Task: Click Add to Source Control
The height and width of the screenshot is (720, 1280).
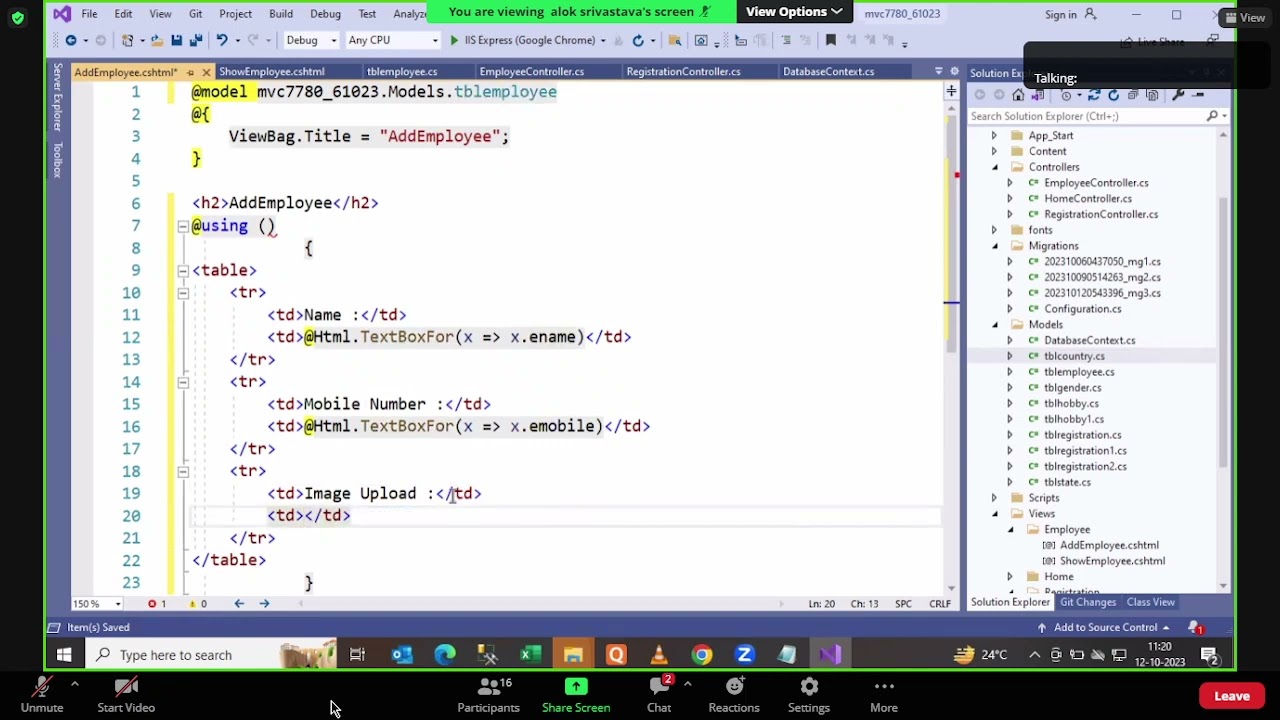Action: (x=1105, y=627)
